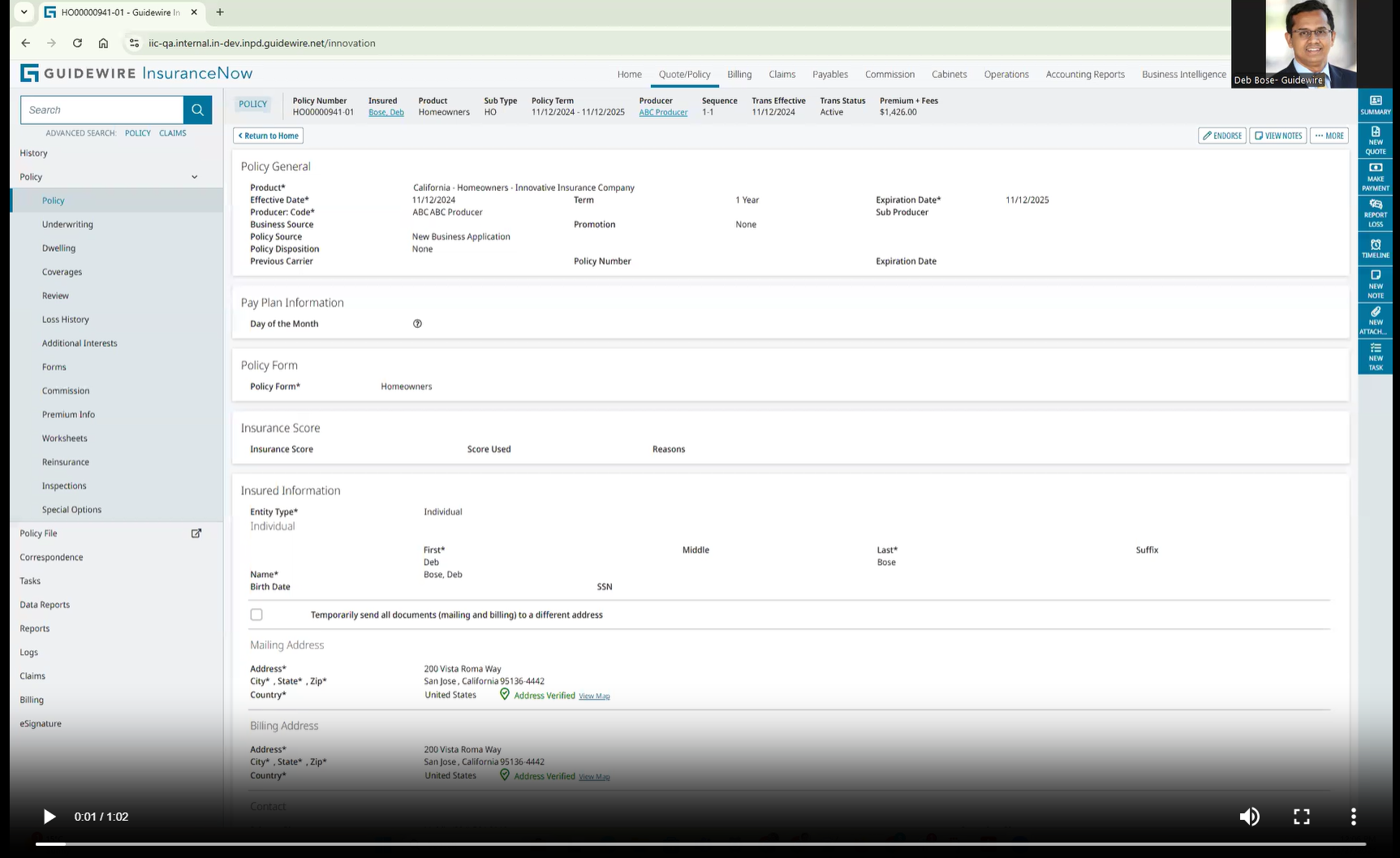Open the Claims top menu tab
The width and height of the screenshot is (1400, 858).
tap(782, 74)
